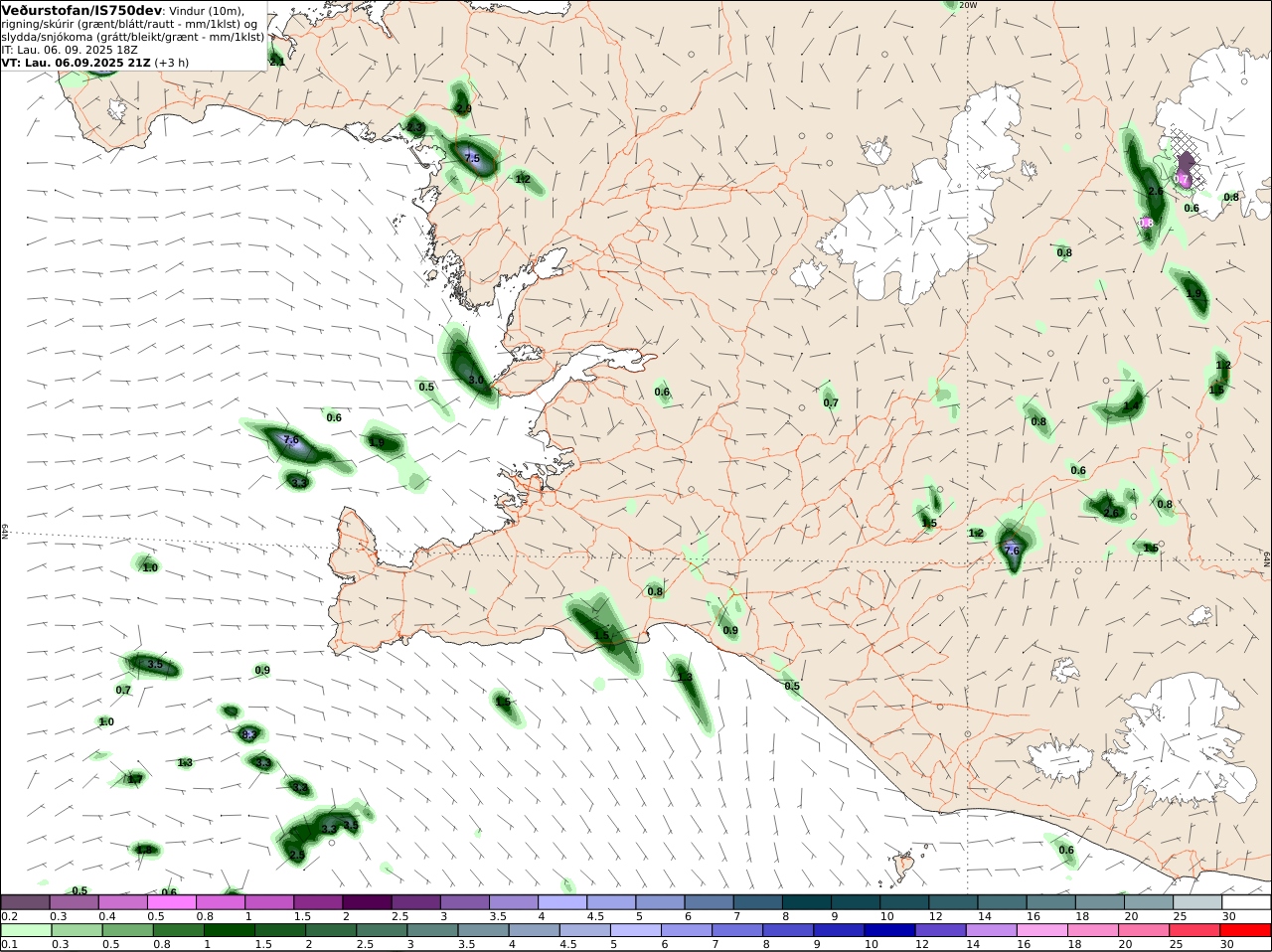This screenshot has width=1272, height=952.
Task: Click the 2.1 value below the header box
Action: pyautogui.click(x=276, y=62)
